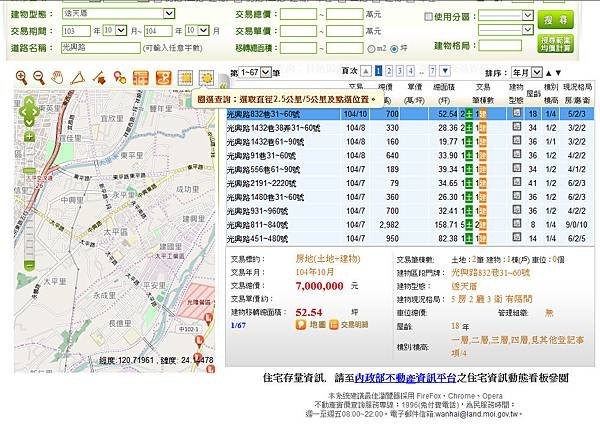This screenshot has height=425, width=600.
Task: Click the 移轉總面積 minimum area field
Action: pyautogui.click(x=298, y=48)
